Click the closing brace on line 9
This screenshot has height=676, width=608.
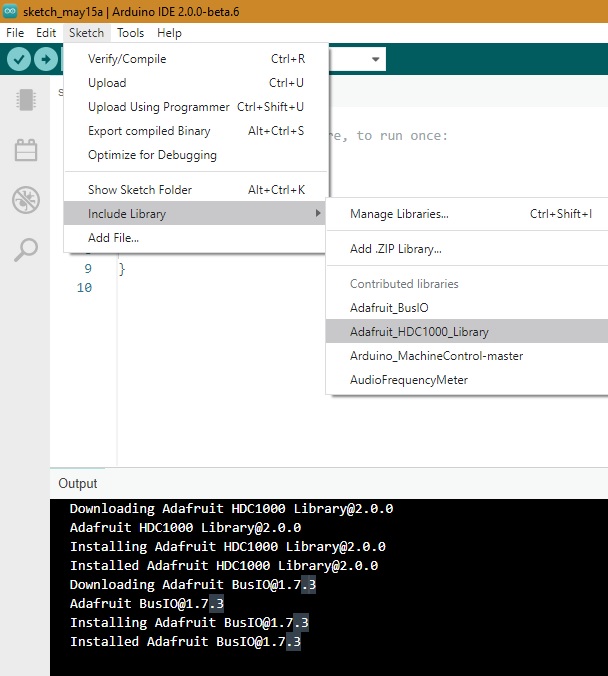[122, 269]
